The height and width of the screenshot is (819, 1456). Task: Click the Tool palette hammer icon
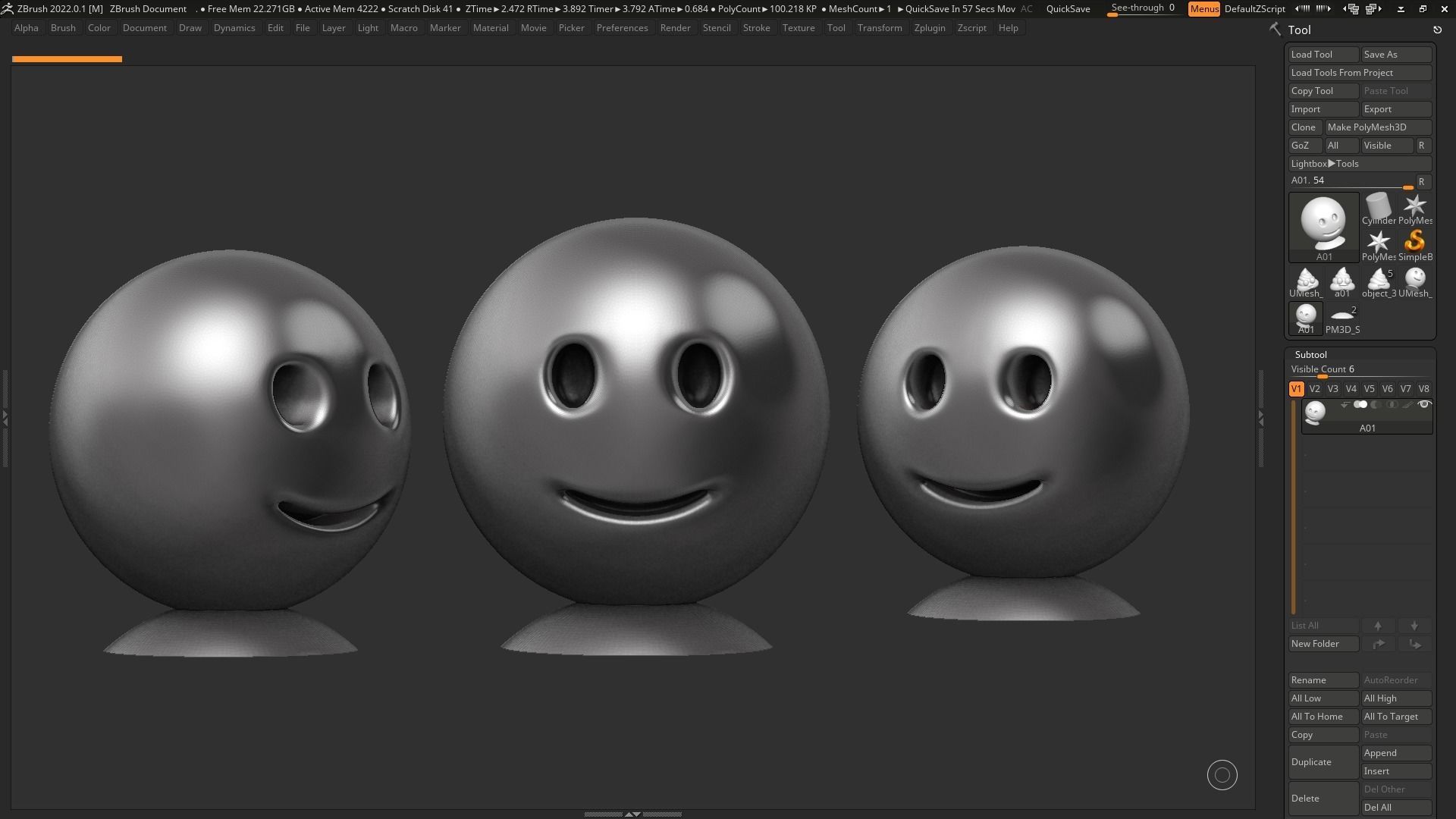click(x=1275, y=30)
